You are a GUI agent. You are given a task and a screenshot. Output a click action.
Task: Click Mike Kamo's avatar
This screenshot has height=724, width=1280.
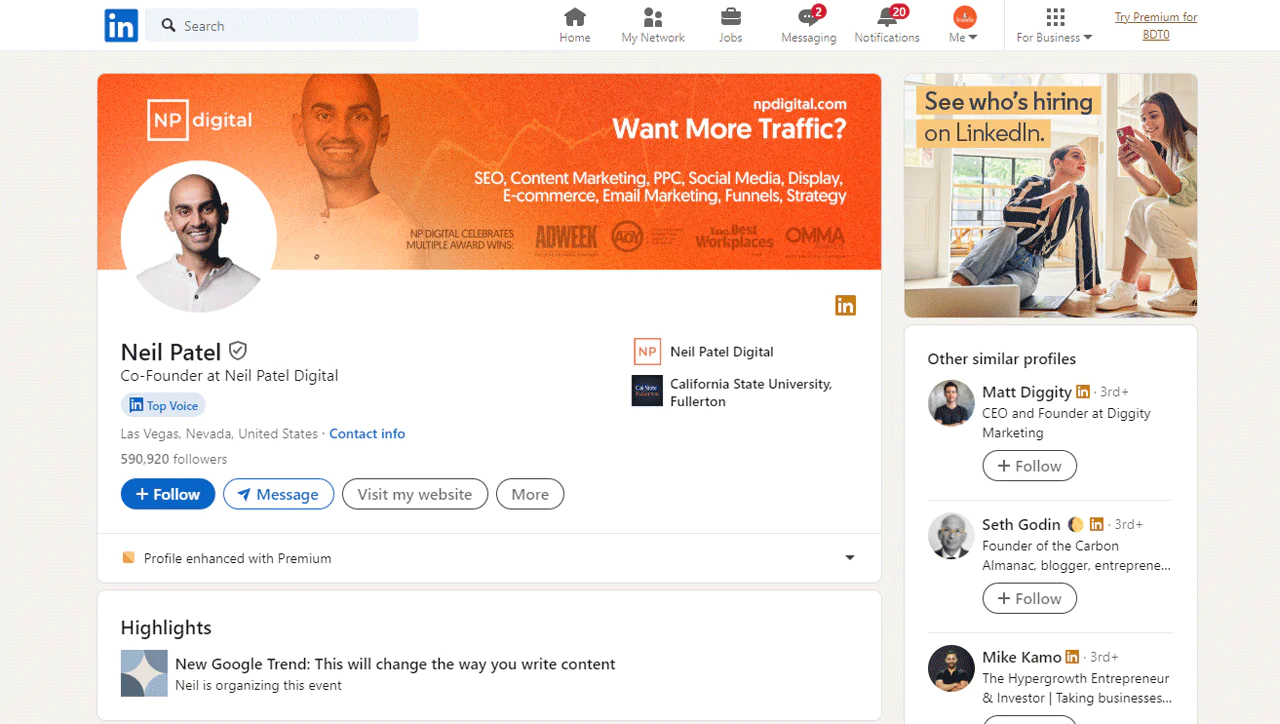click(x=951, y=668)
